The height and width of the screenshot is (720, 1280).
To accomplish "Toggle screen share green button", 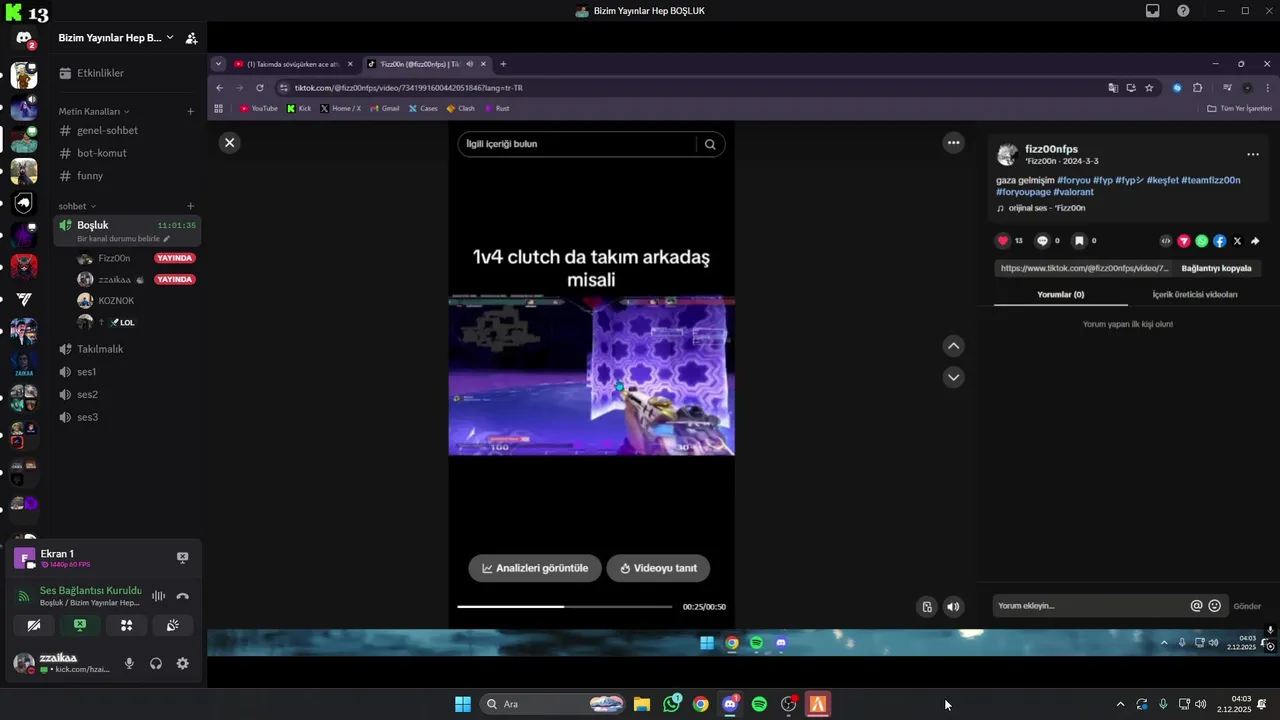I will pyautogui.click(x=80, y=625).
